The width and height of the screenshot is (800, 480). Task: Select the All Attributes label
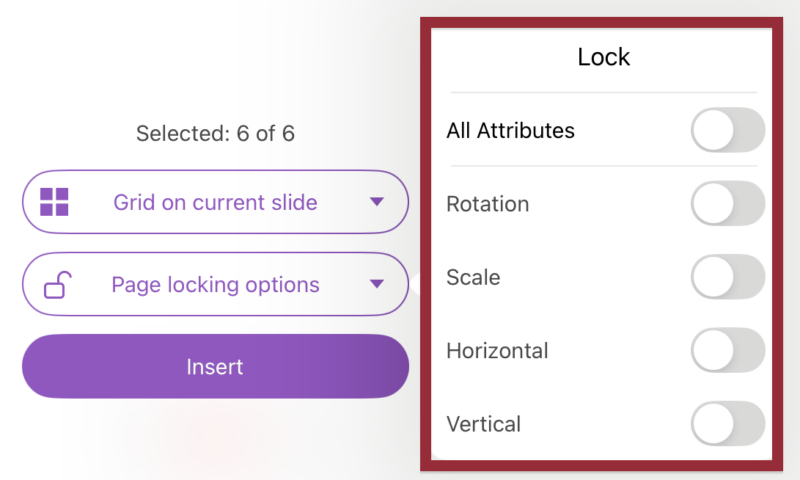coord(510,131)
